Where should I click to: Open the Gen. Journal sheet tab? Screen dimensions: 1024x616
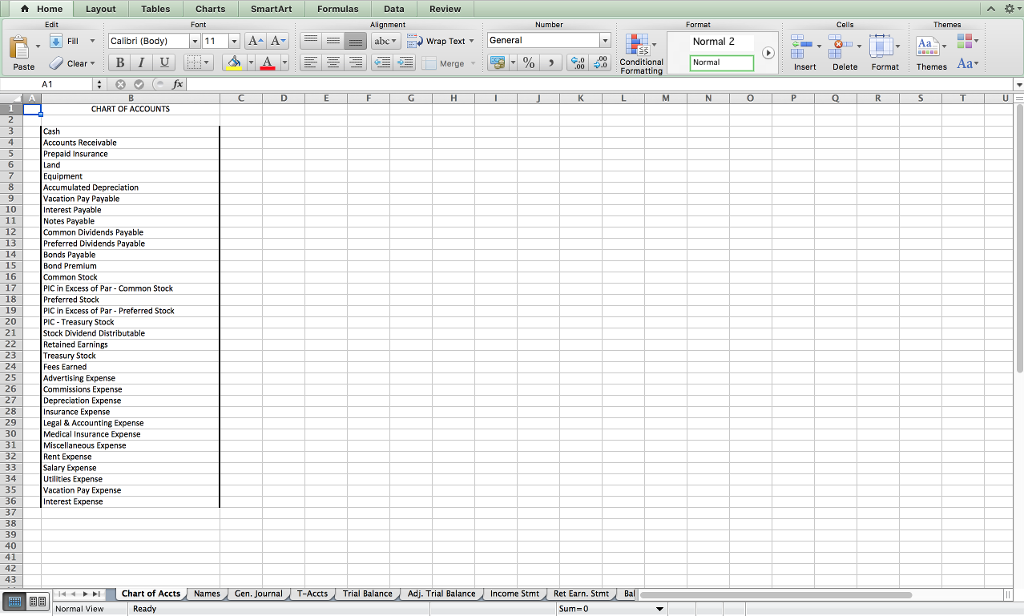(x=258, y=592)
